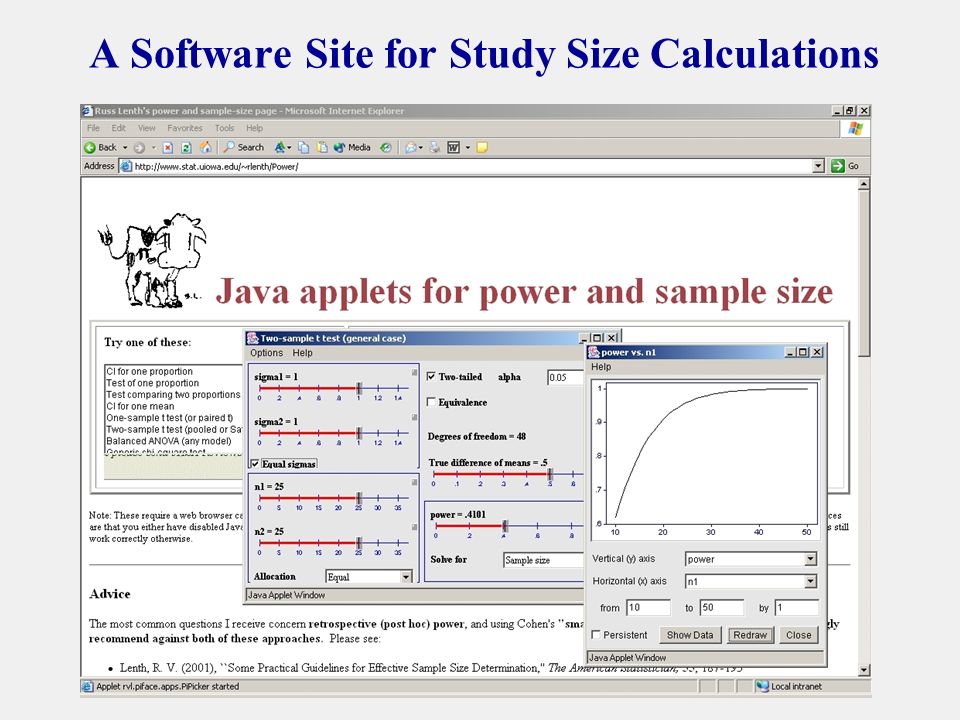This screenshot has height=720, width=960.
Task: Open the Back button history dropdown arrow
Action: 125,148
